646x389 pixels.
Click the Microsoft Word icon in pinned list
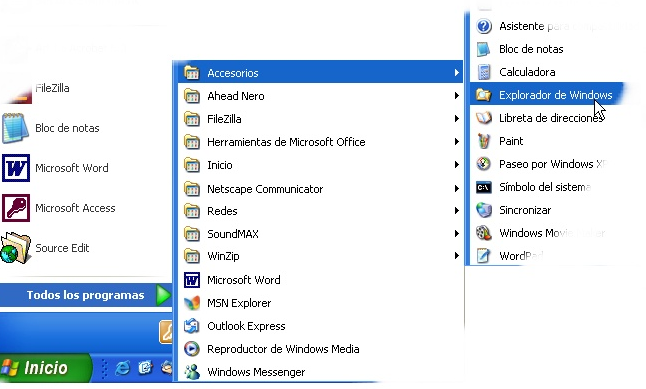(x=16, y=168)
